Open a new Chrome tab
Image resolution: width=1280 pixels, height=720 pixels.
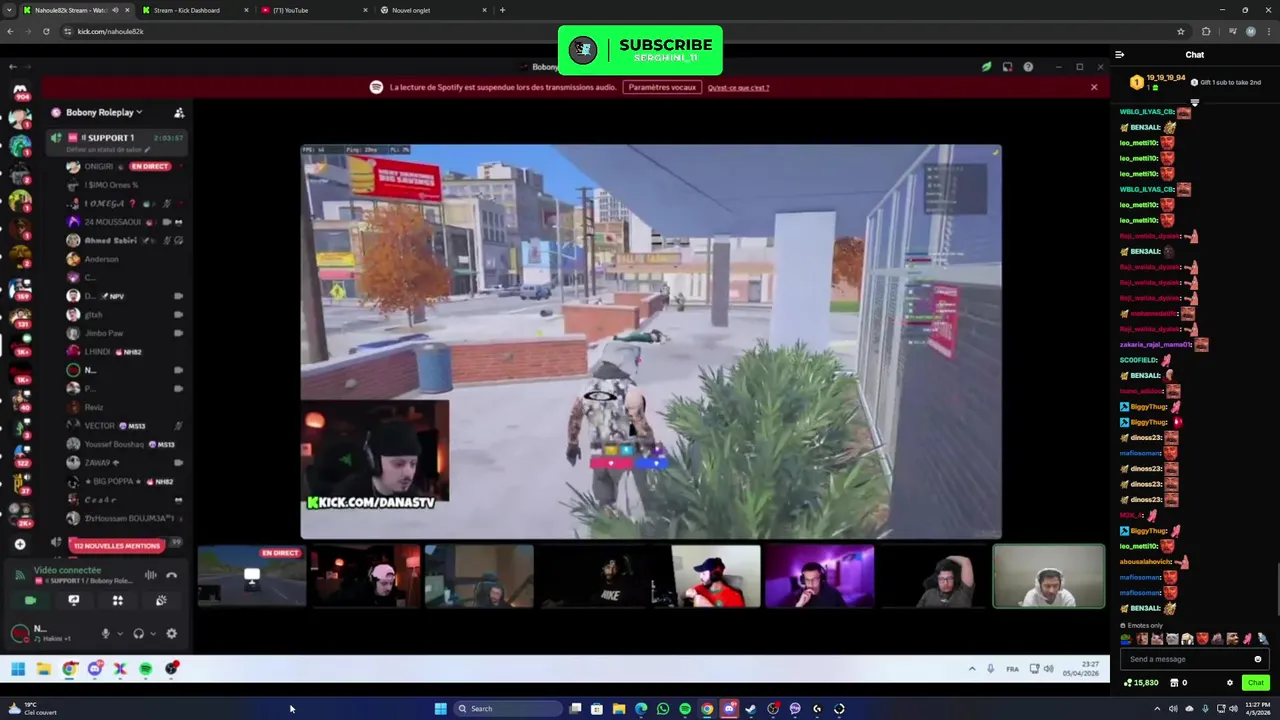point(502,10)
